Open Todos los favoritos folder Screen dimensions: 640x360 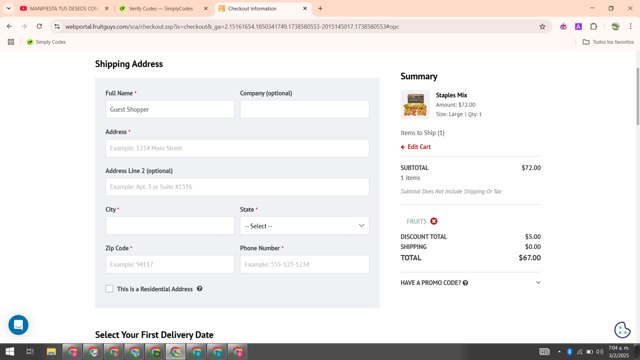click(x=608, y=42)
